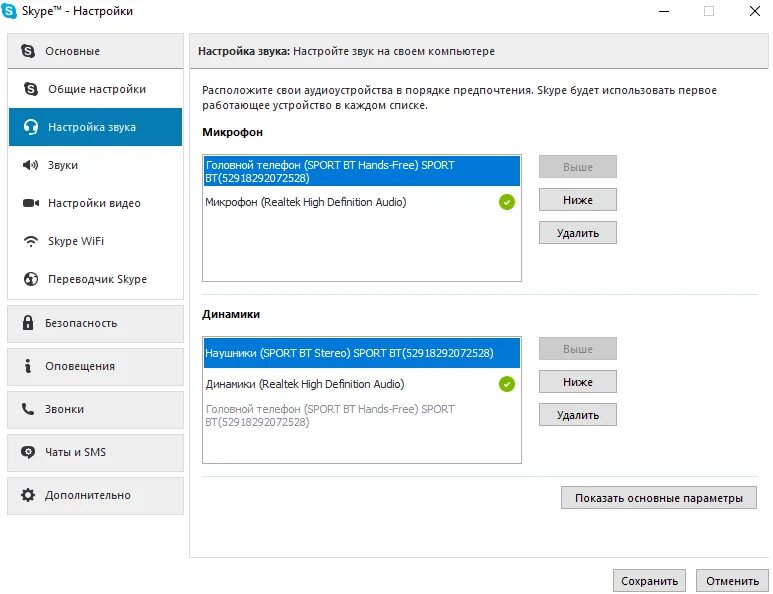Open the Основные settings section
Viewport: 773px width, 594px height.
pos(95,51)
